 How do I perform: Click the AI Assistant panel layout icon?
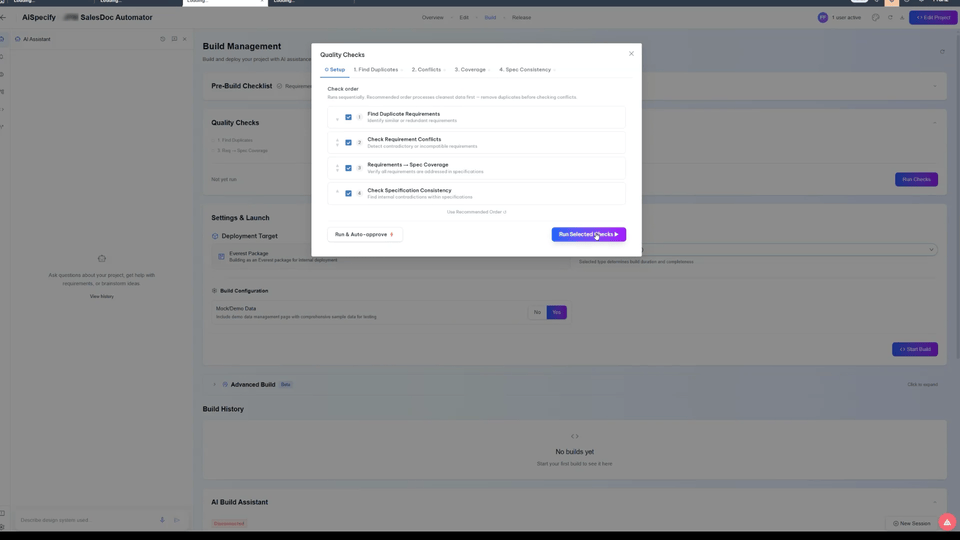(174, 39)
